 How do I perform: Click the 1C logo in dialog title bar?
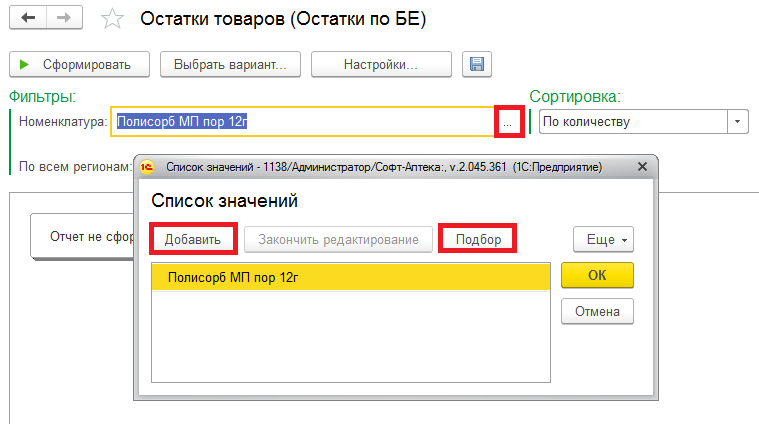point(147,166)
